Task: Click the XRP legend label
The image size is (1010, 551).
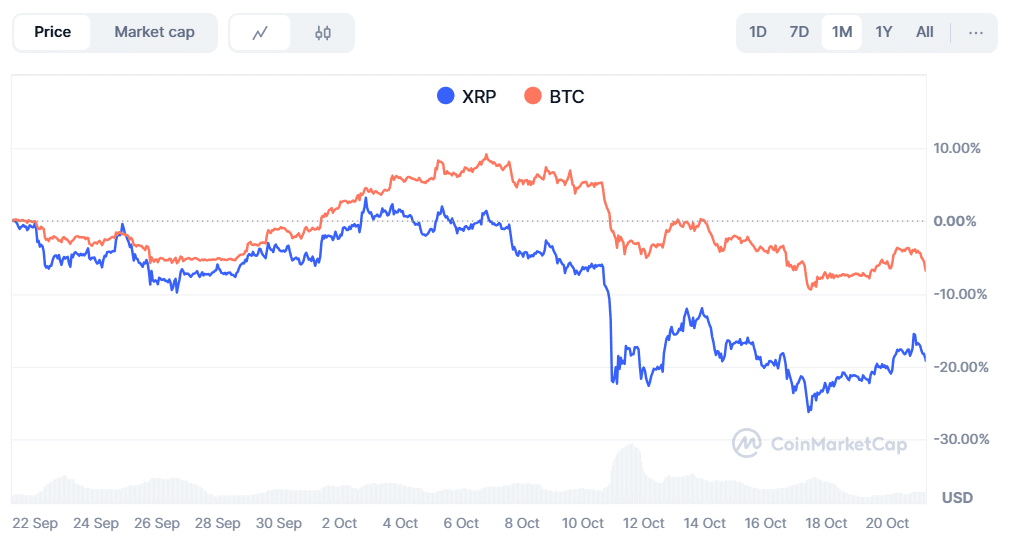Action: (x=479, y=97)
